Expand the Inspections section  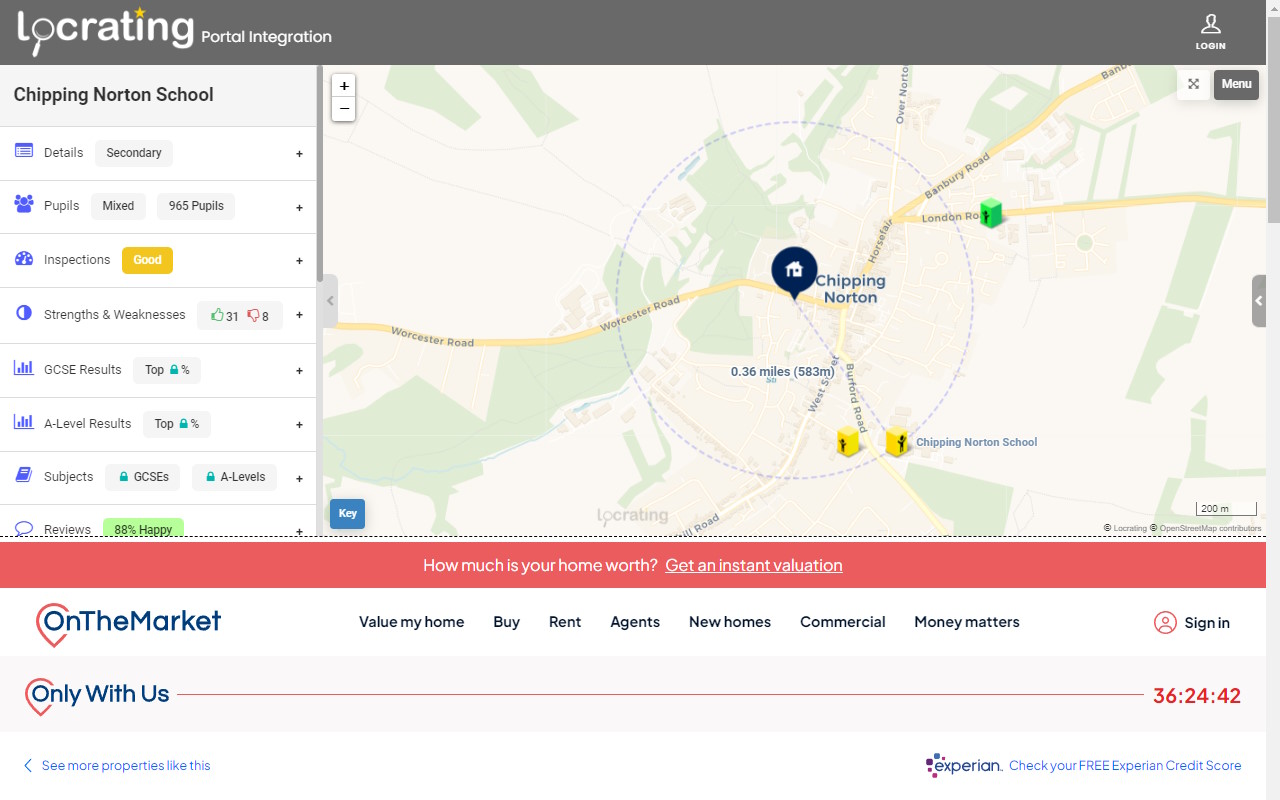tap(298, 260)
